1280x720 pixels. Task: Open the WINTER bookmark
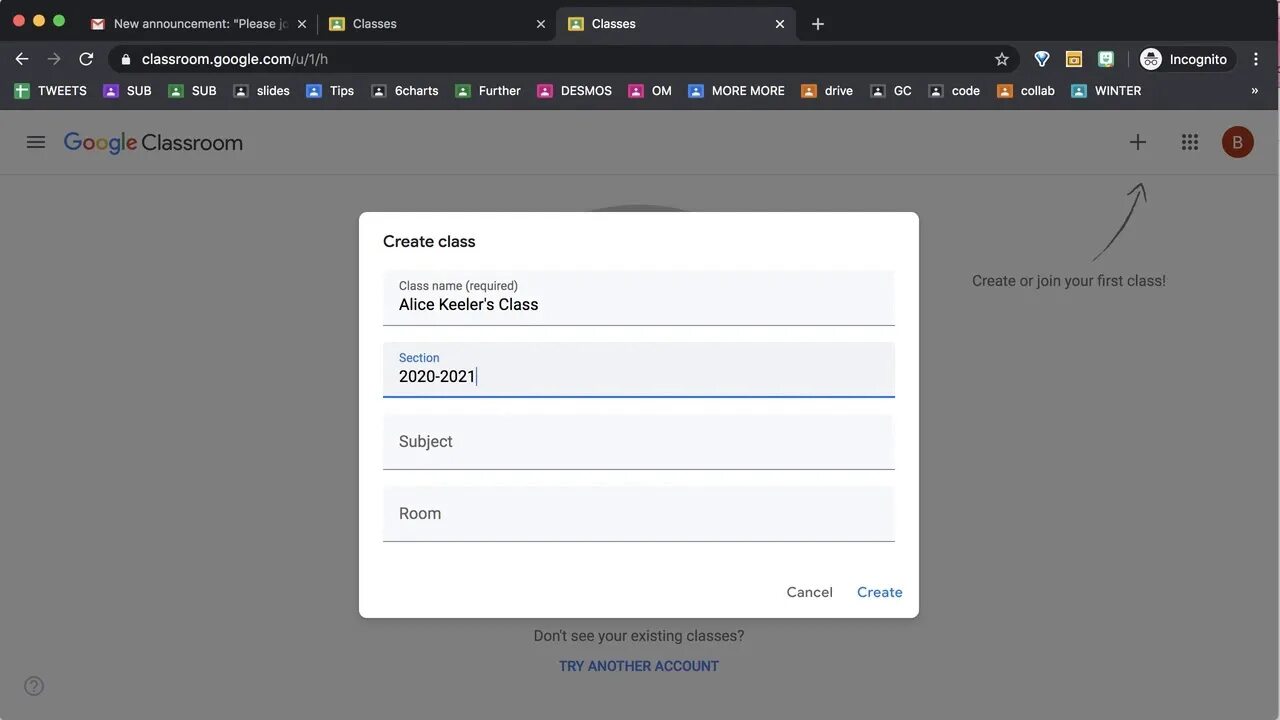coord(1106,91)
